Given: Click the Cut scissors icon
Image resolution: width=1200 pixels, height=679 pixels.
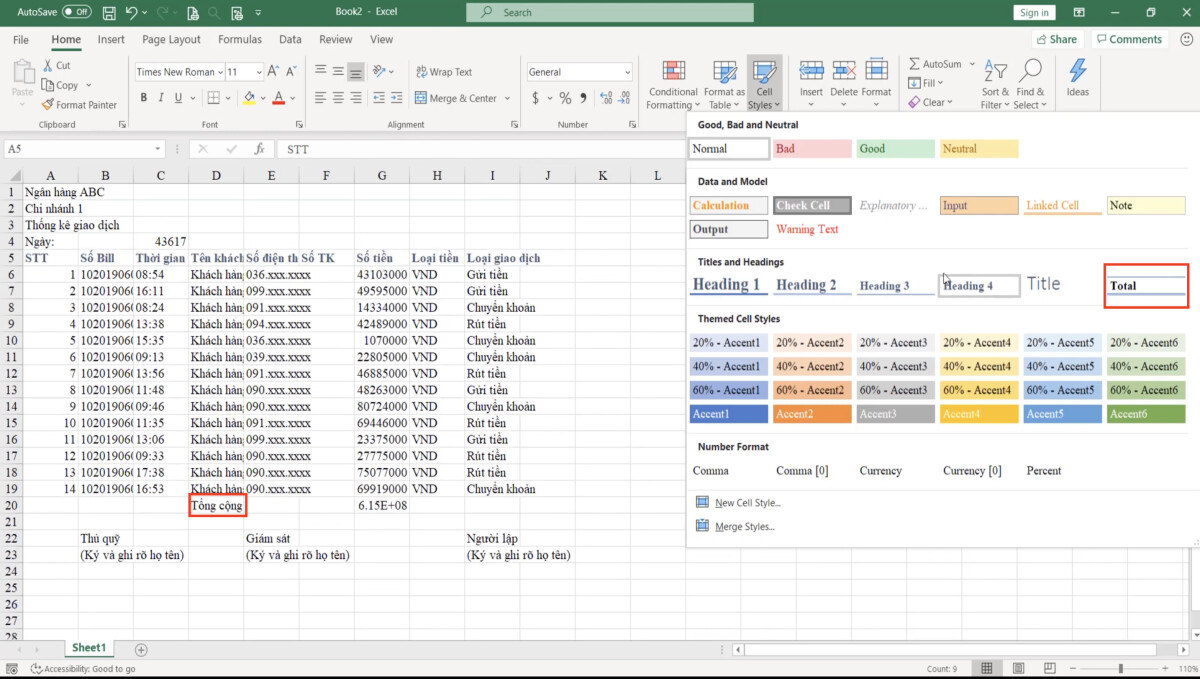Looking at the screenshot, I should (x=47, y=66).
